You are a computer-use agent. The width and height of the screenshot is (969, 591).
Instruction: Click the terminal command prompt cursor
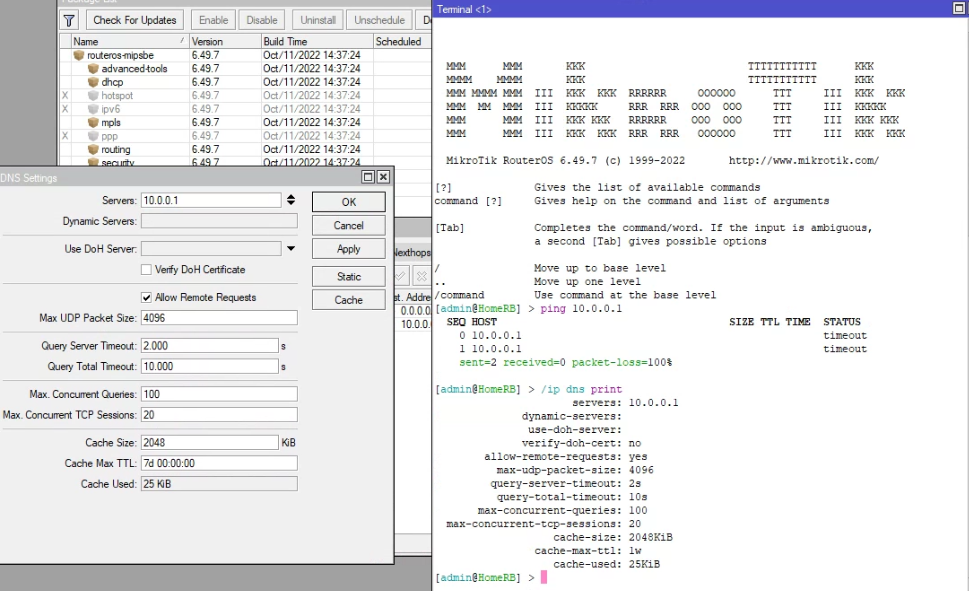(x=544, y=577)
